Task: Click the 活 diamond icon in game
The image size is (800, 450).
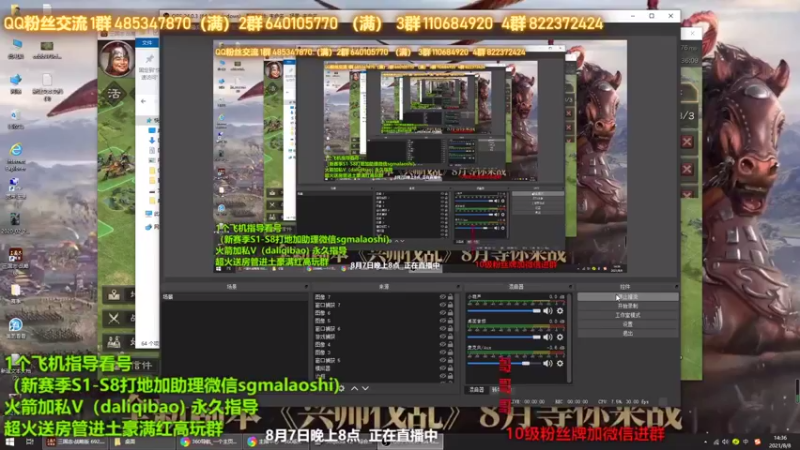Action: coord(114,94)
